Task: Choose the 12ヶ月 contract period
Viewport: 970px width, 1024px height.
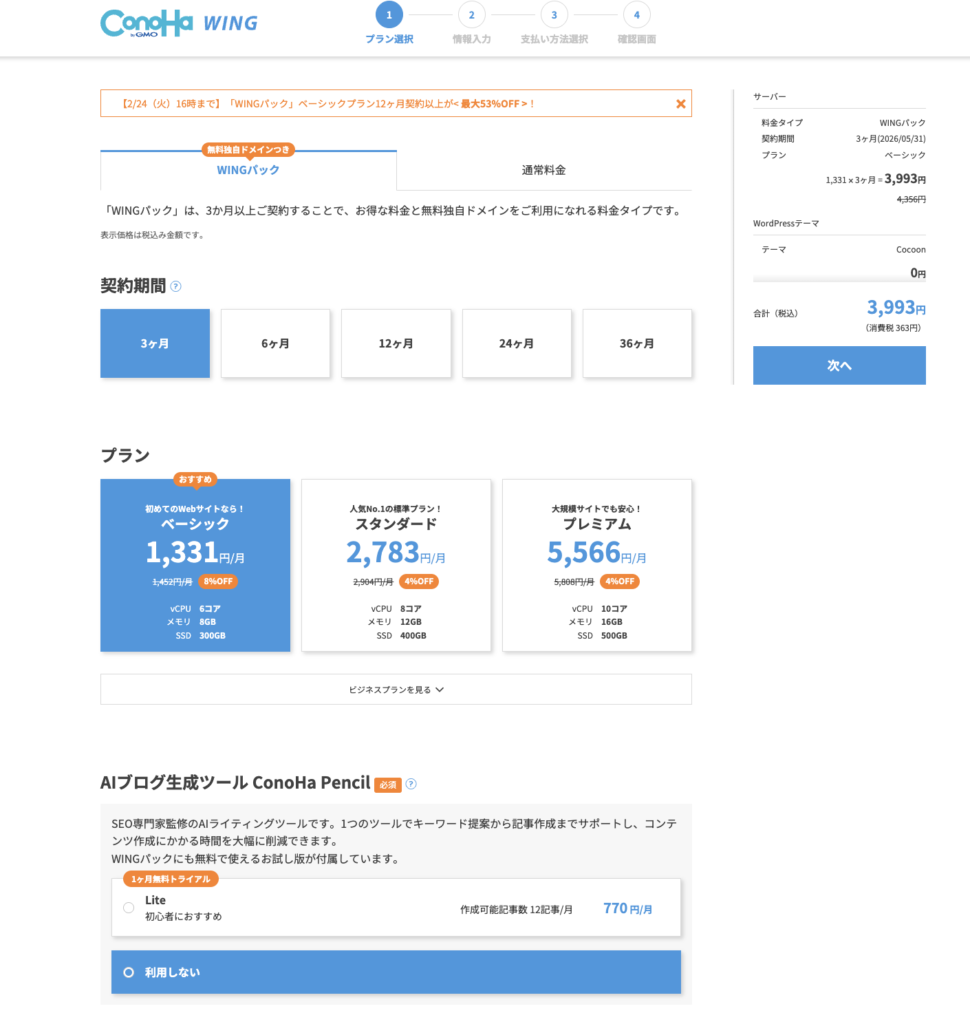Action: (x=396, y=343)
